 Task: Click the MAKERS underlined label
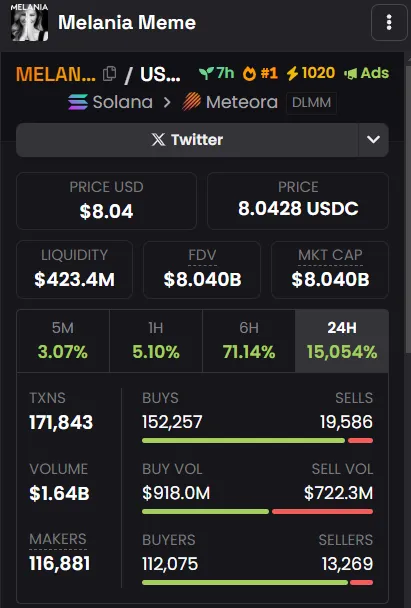(x=58, y=540)
